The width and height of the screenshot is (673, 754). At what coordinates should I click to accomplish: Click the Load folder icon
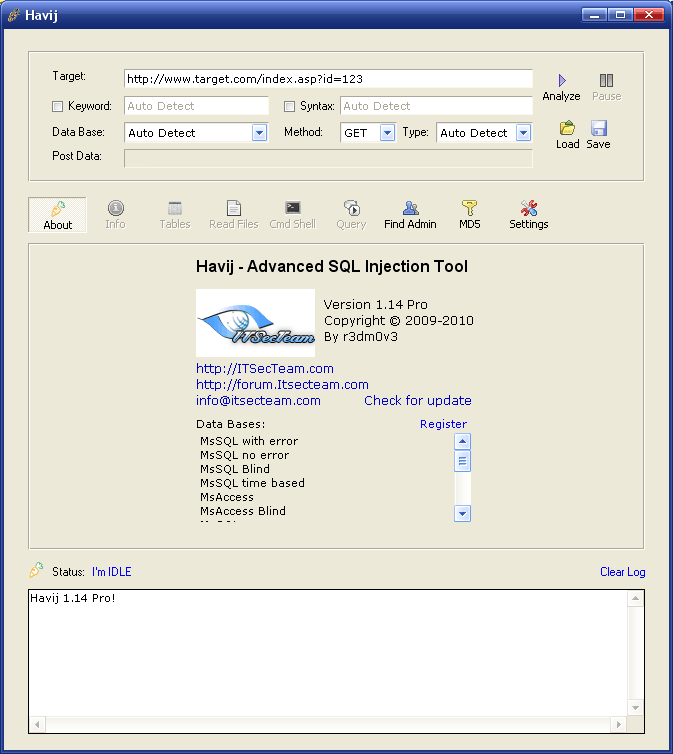[567, 128]
